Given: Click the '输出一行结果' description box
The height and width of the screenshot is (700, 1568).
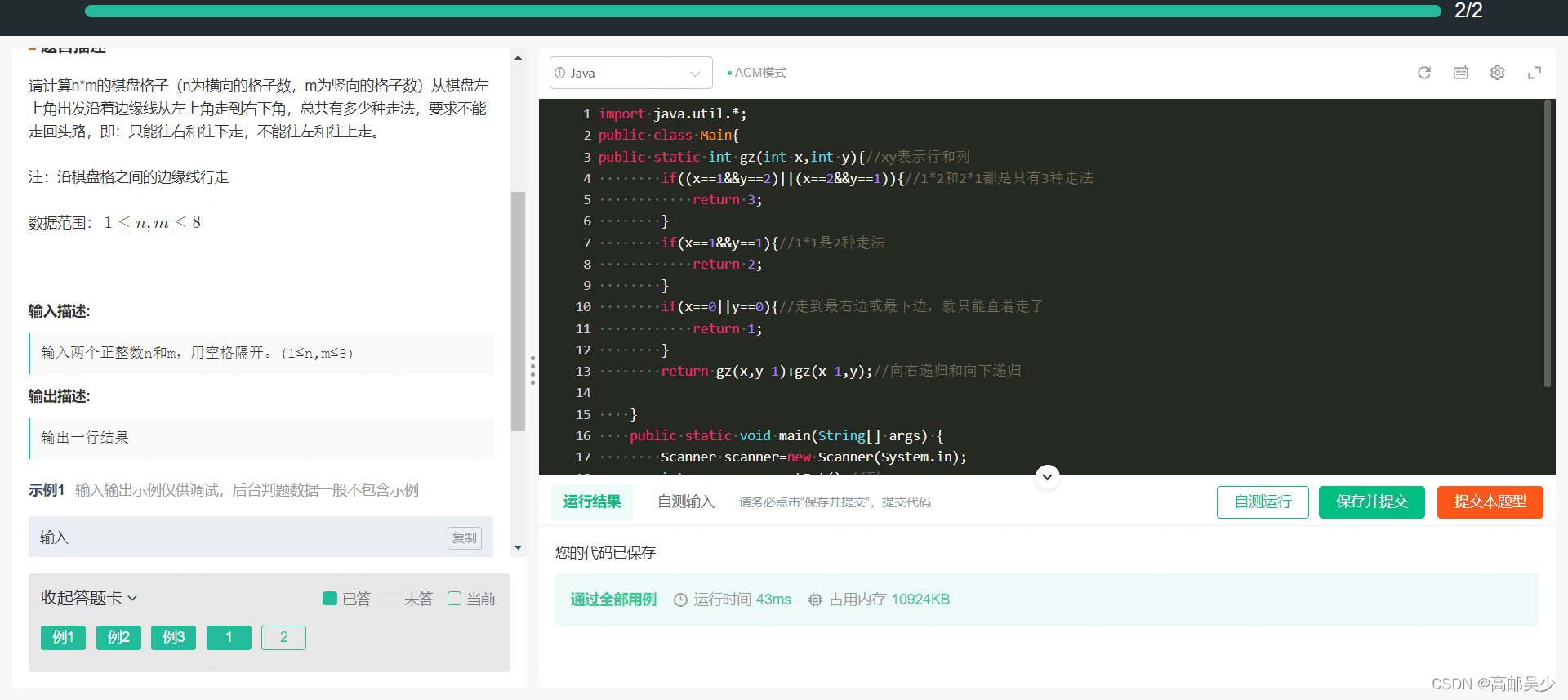Looking at the screenshot, I should click(261, 438).
